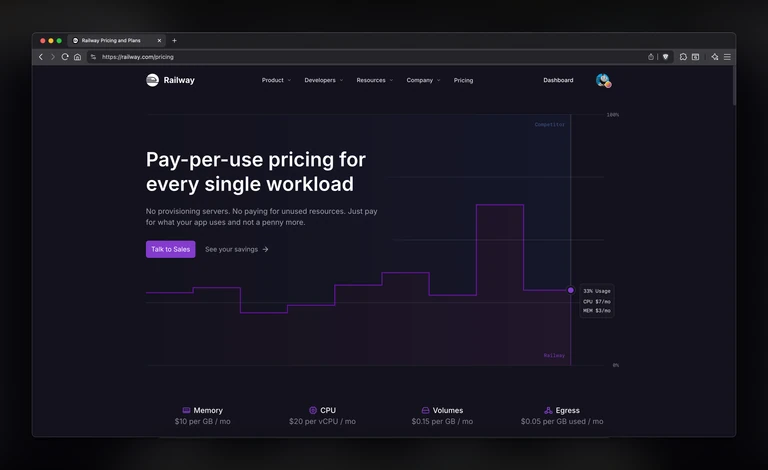Click the Talk to Sales button
This screenshot has width=768, height=470.
coord(170,249)
